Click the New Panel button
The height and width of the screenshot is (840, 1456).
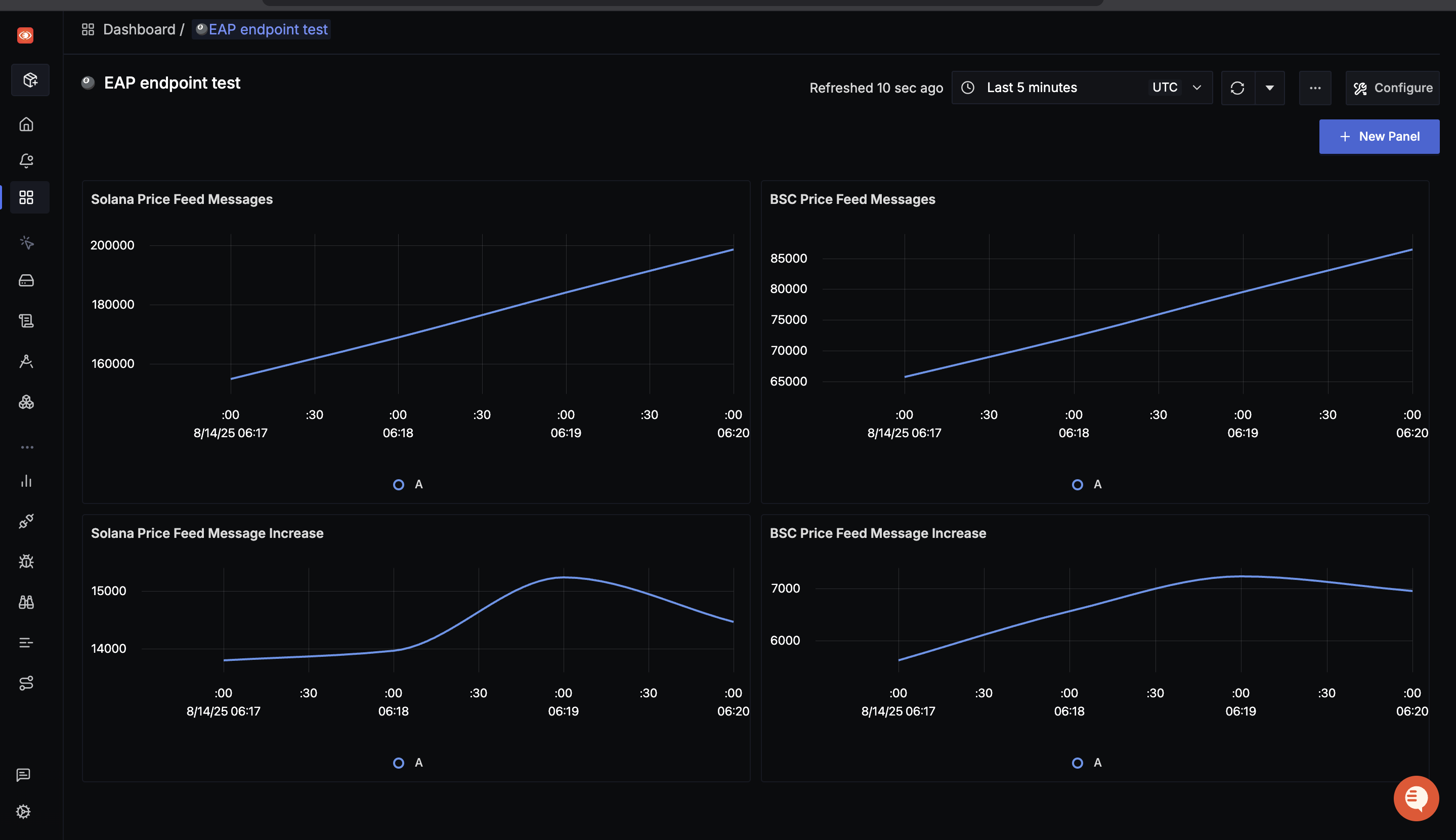pos(1379,136)
